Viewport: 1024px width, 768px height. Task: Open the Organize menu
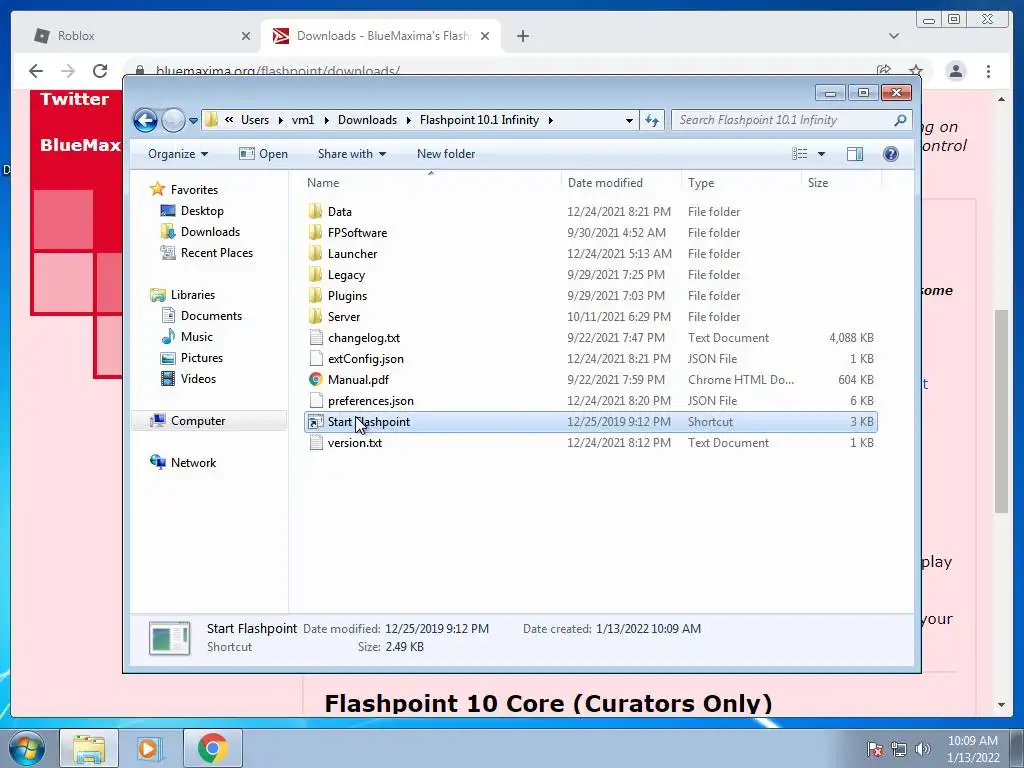(178, 154)
